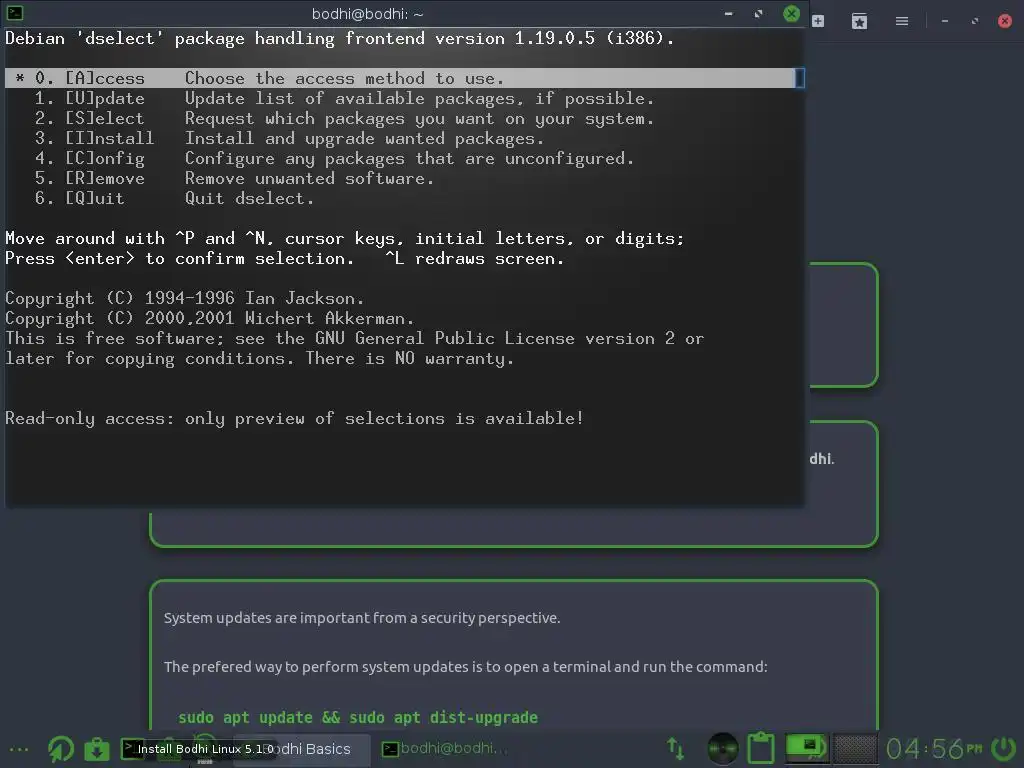Open the clipboard icon in the system tray
This screenshot has width=1024, height=768.
761,748
